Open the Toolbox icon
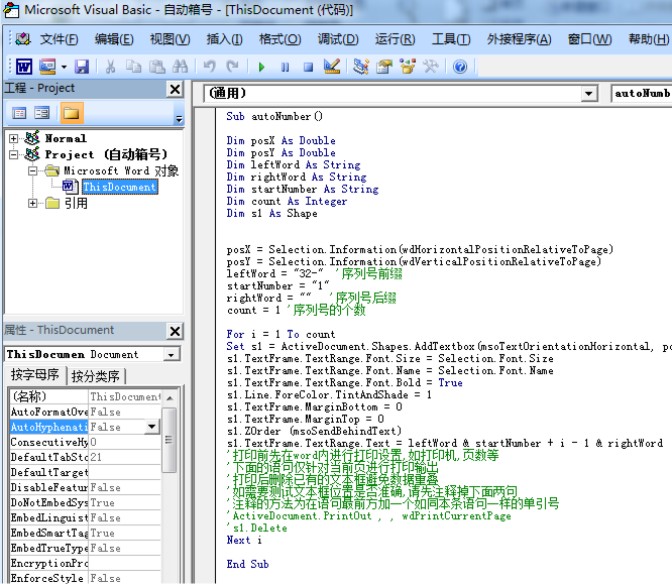 point(431,66)
